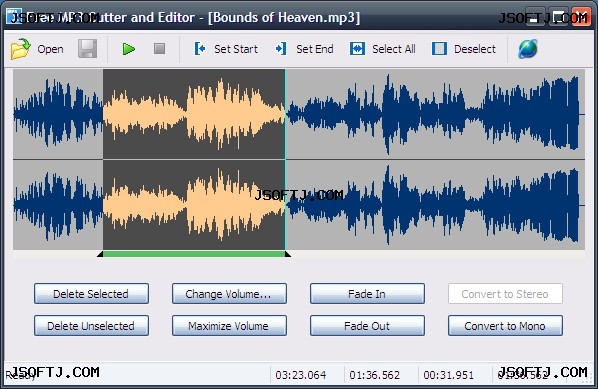The width and height of the screenshot is (598, 389).
Task: Click Delete Unselected button
Action: coord(91,326)
